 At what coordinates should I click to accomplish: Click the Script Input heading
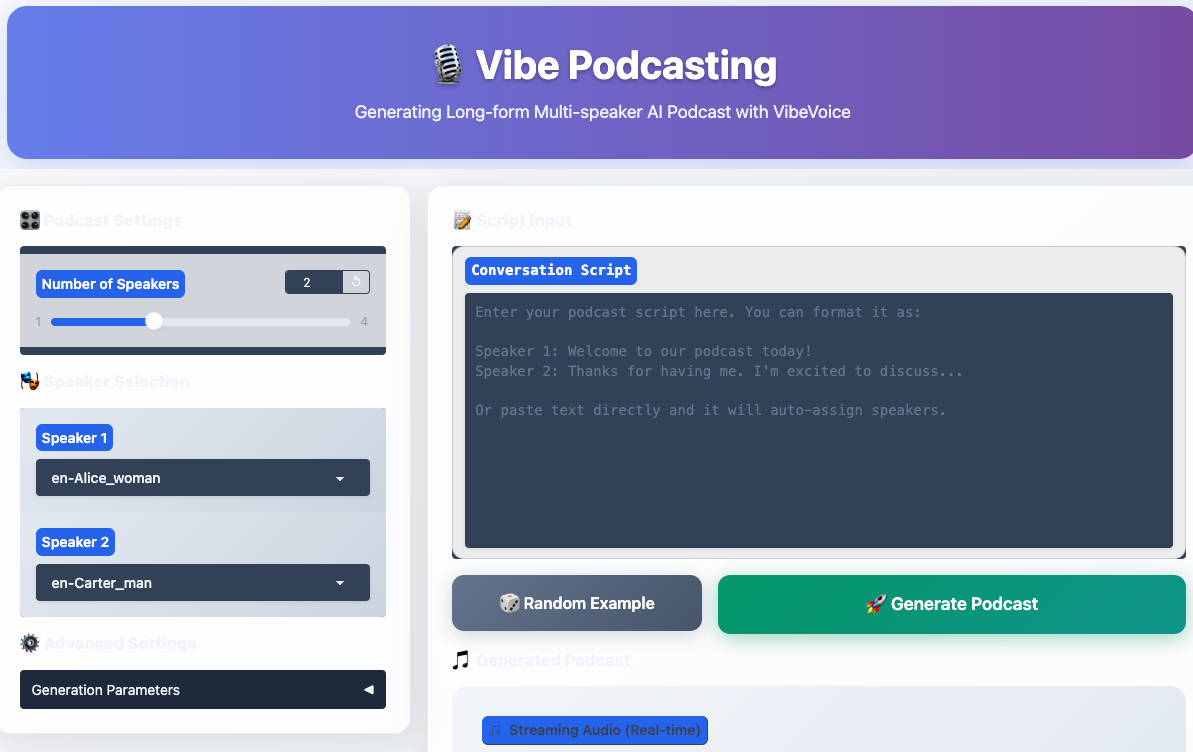pos(524,221)
